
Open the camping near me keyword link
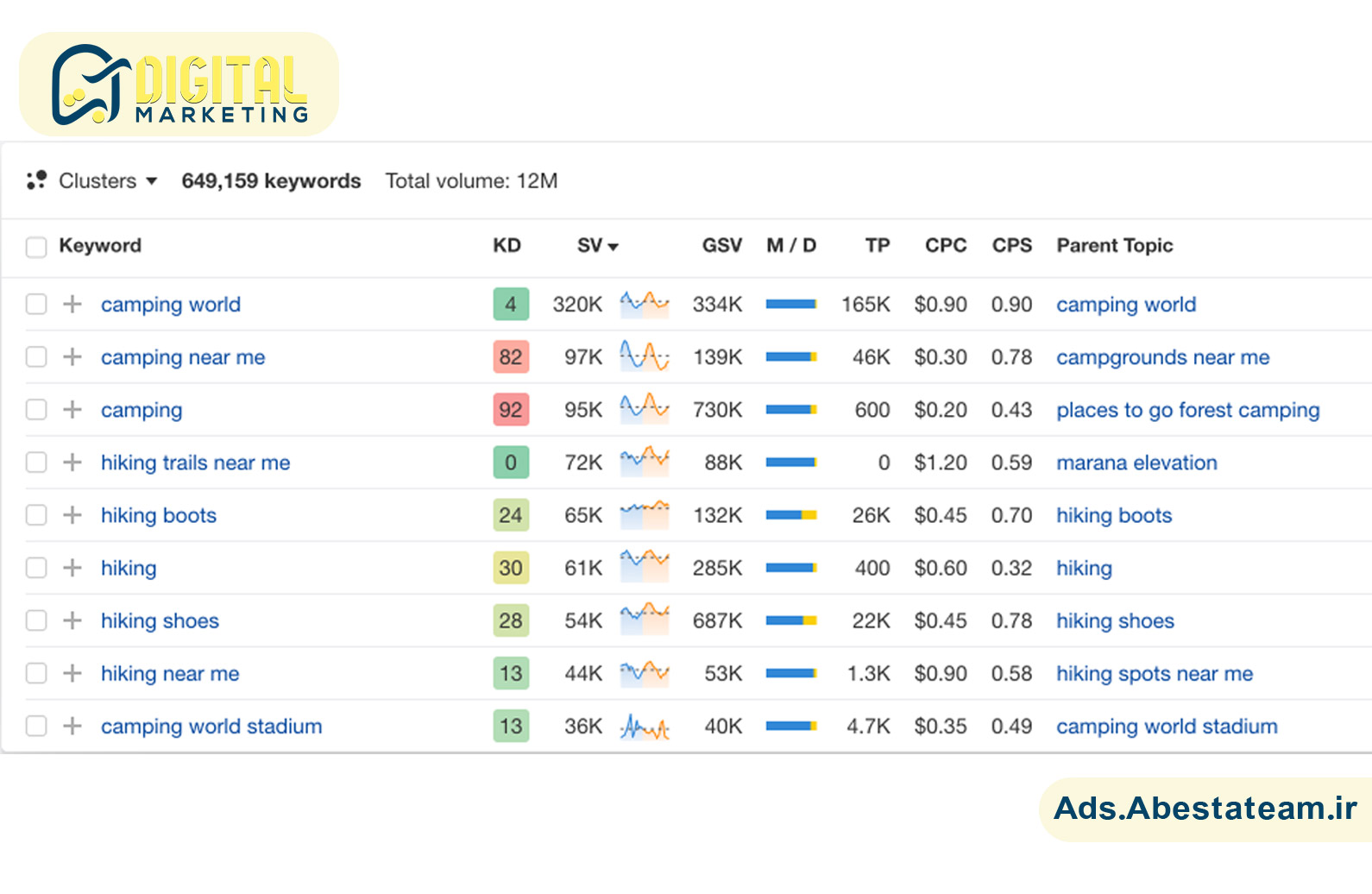pyautogui.click(x=183, y=357)
